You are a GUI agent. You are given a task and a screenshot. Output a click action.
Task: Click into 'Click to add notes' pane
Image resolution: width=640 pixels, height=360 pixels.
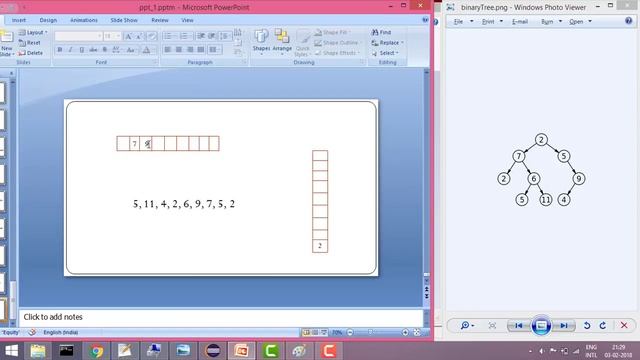coord(221,317)
